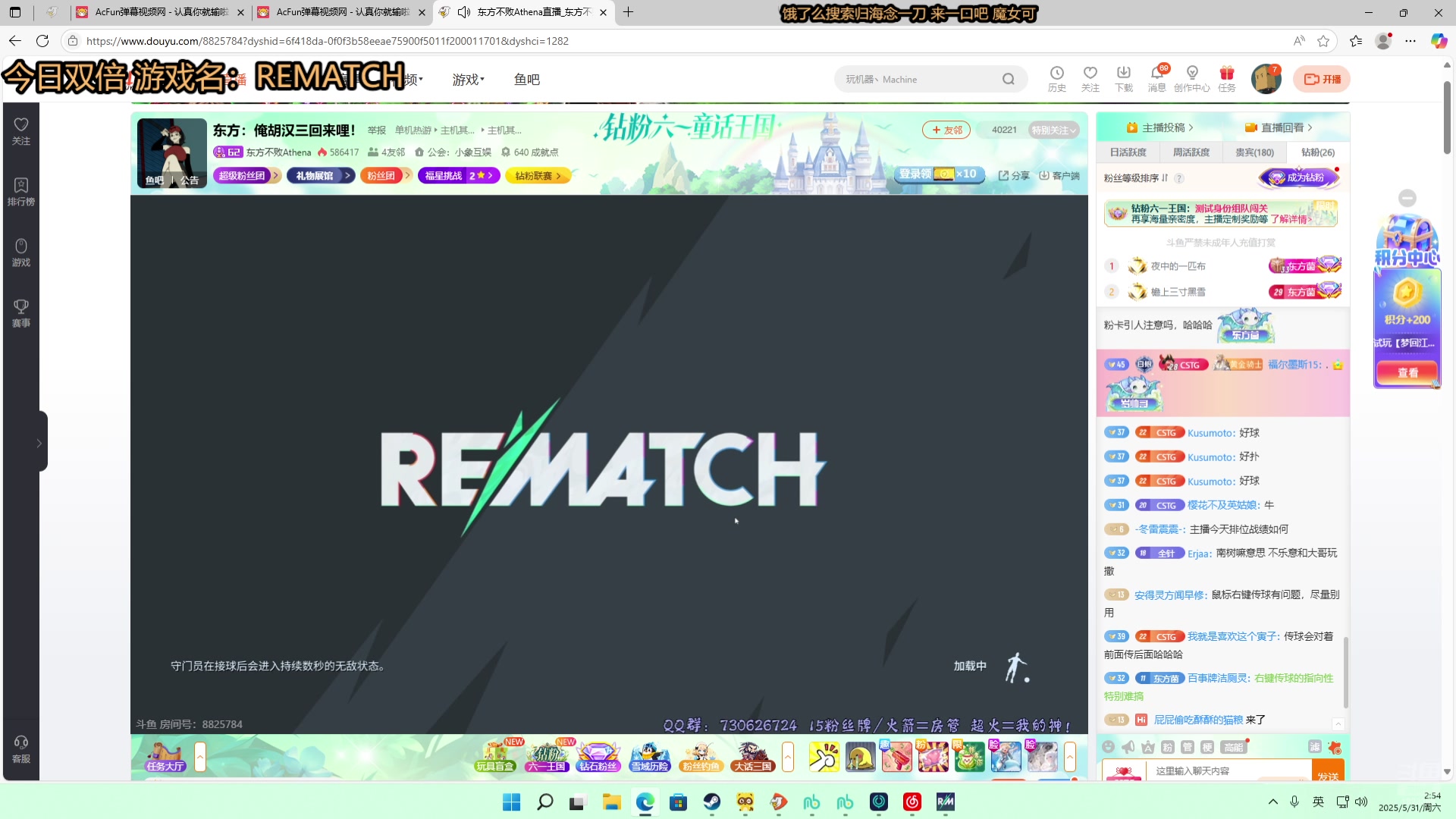Open 大话三国 activity icon
The image size is (1456, 819).
[x=752, y=756]
